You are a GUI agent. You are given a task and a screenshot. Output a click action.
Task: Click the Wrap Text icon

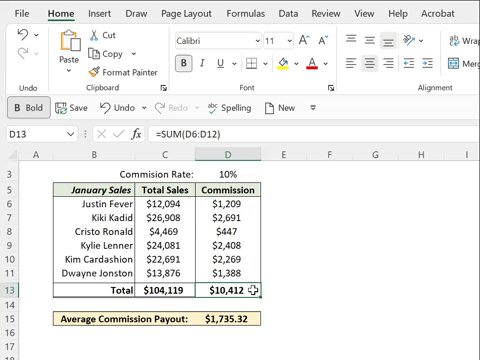(454, 41)
